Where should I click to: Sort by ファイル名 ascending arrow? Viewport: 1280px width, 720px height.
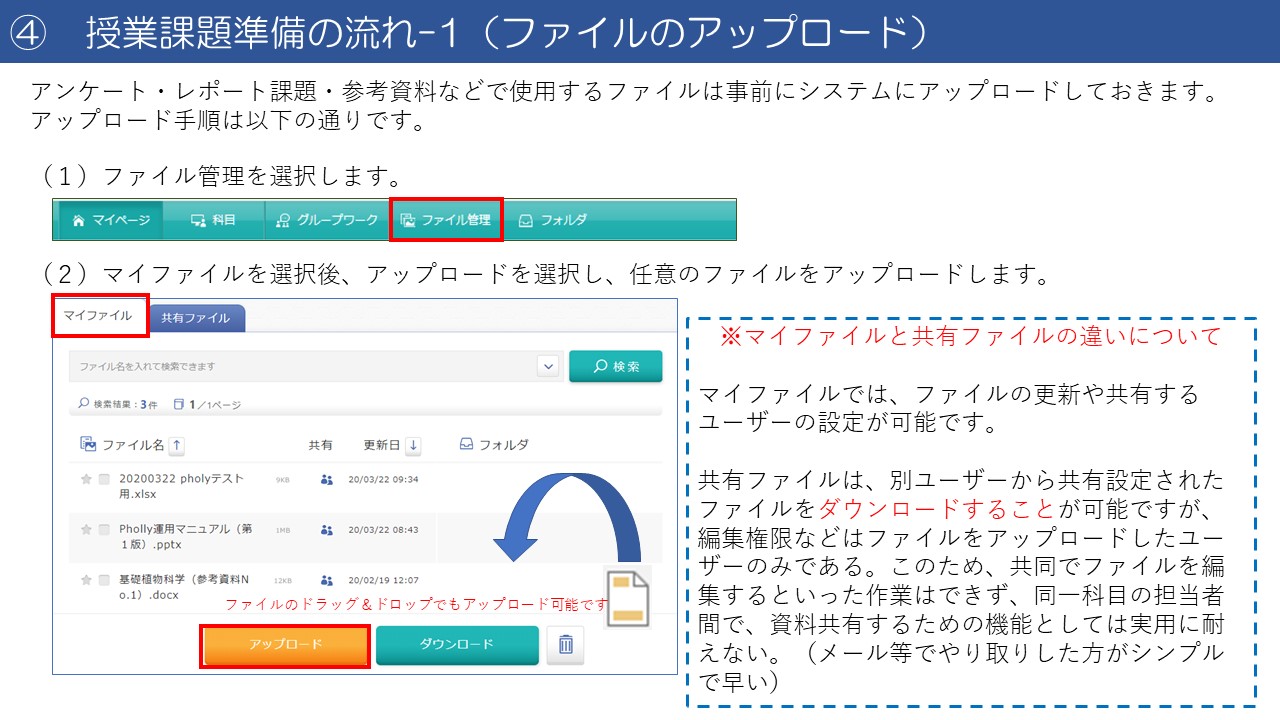(176, 445)
